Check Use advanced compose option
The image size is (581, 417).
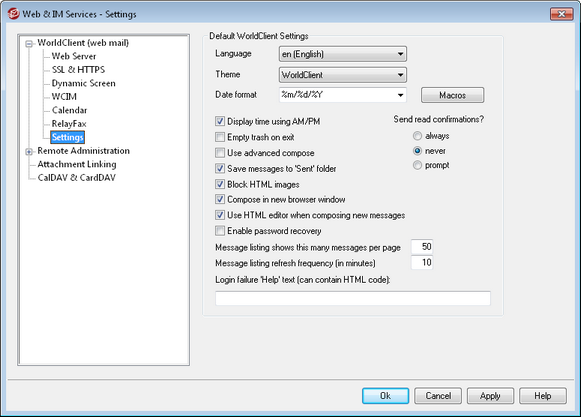220,153
